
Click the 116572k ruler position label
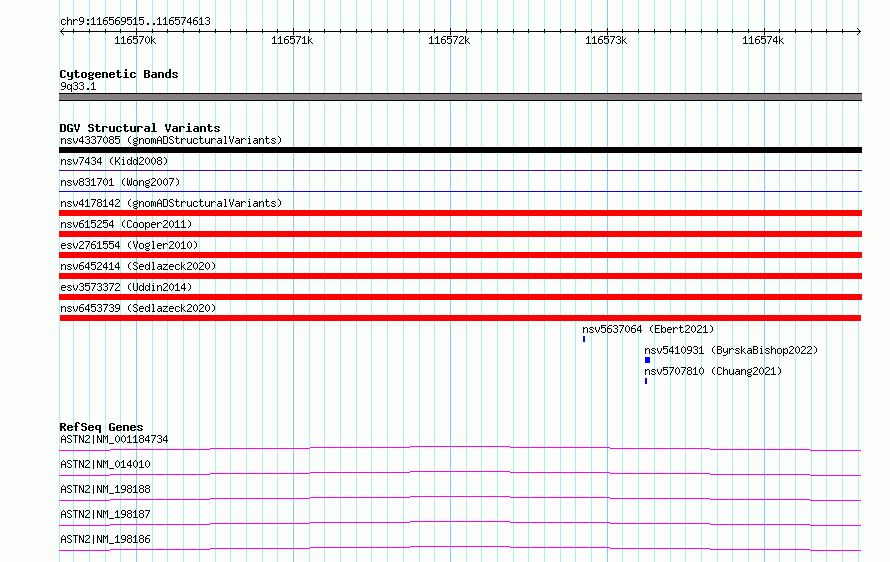(x=449, y=40)
